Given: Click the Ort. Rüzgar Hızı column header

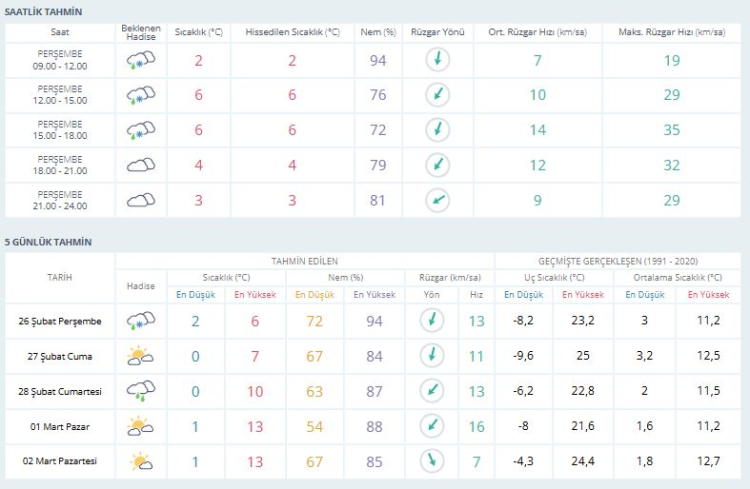Looking at the screenshot, I should [537, 32].
